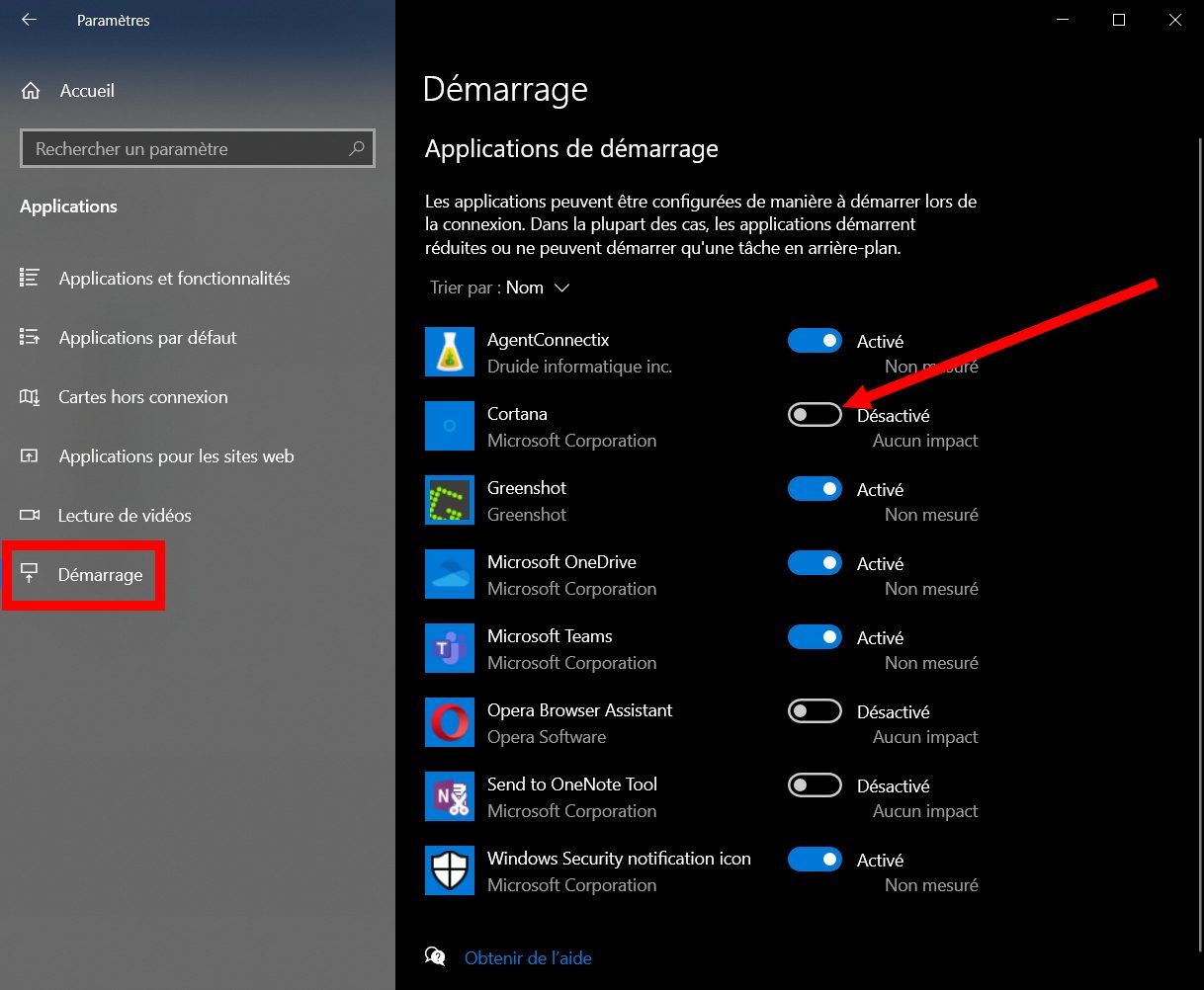Click the Applications de démarrage heading
1204x990 pixels.
coord(571,149)
